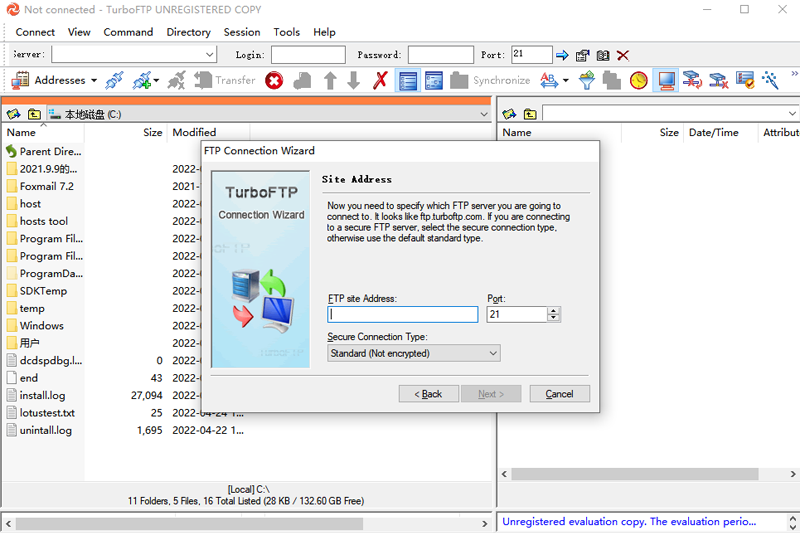Click the red X delete icon in toolbar

pyautogui.click(x=380, y=81)
